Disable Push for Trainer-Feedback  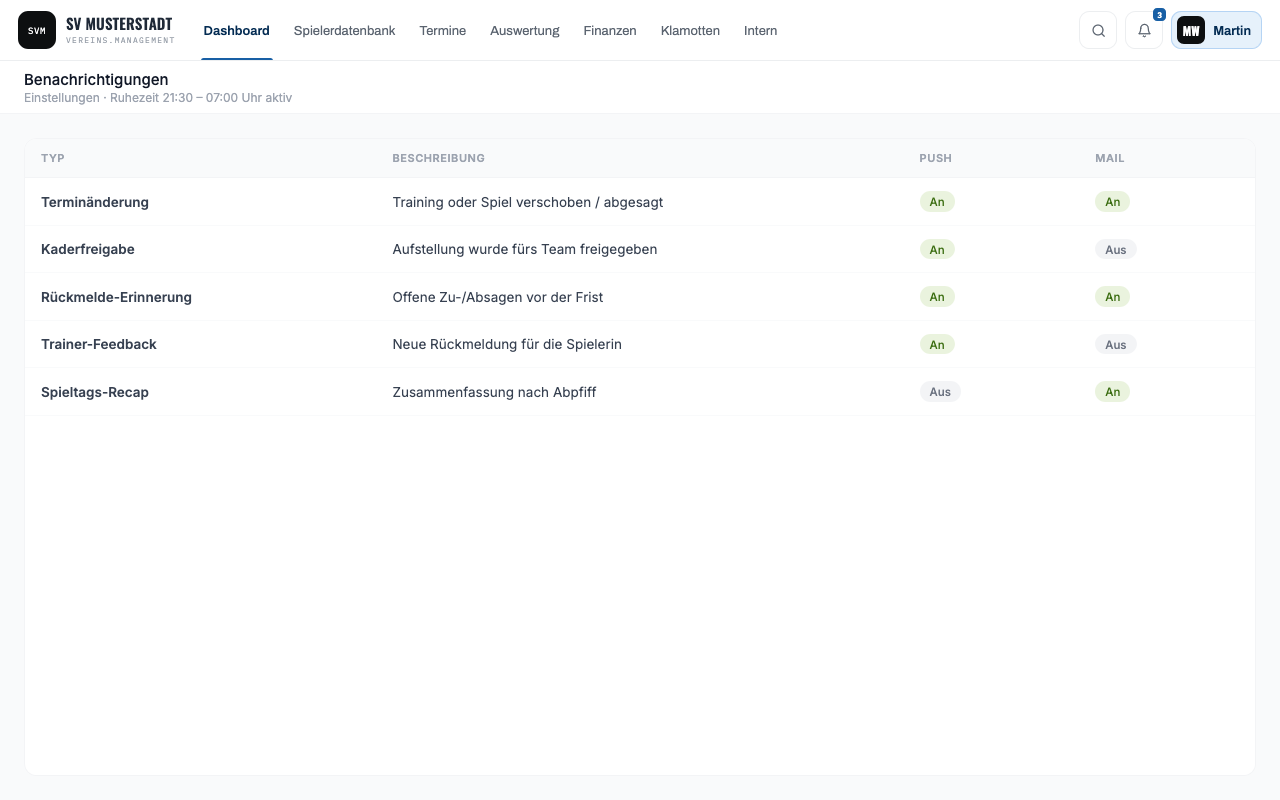pos(937,345)
